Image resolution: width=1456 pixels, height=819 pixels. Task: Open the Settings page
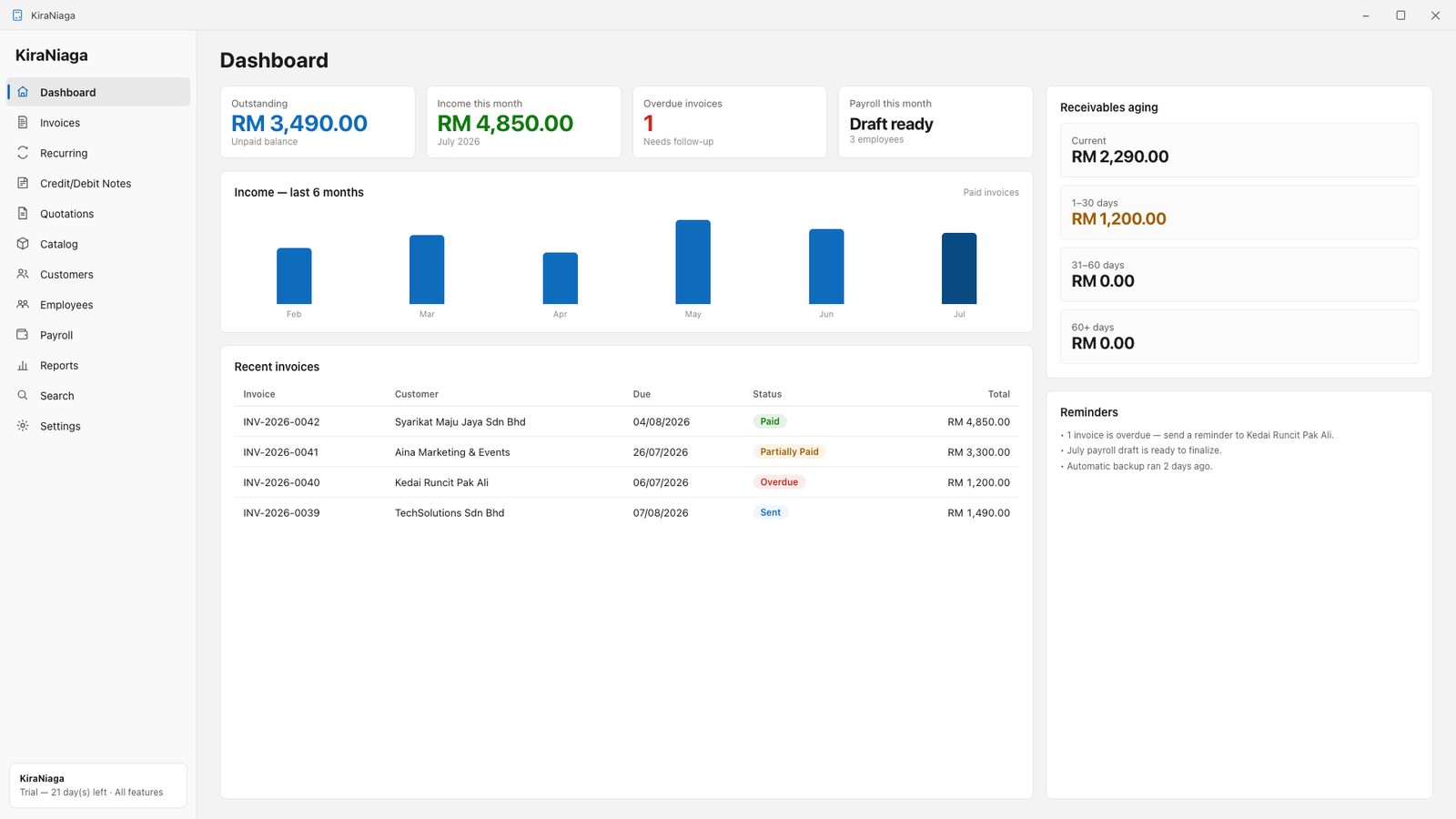(x=98, y=426)
